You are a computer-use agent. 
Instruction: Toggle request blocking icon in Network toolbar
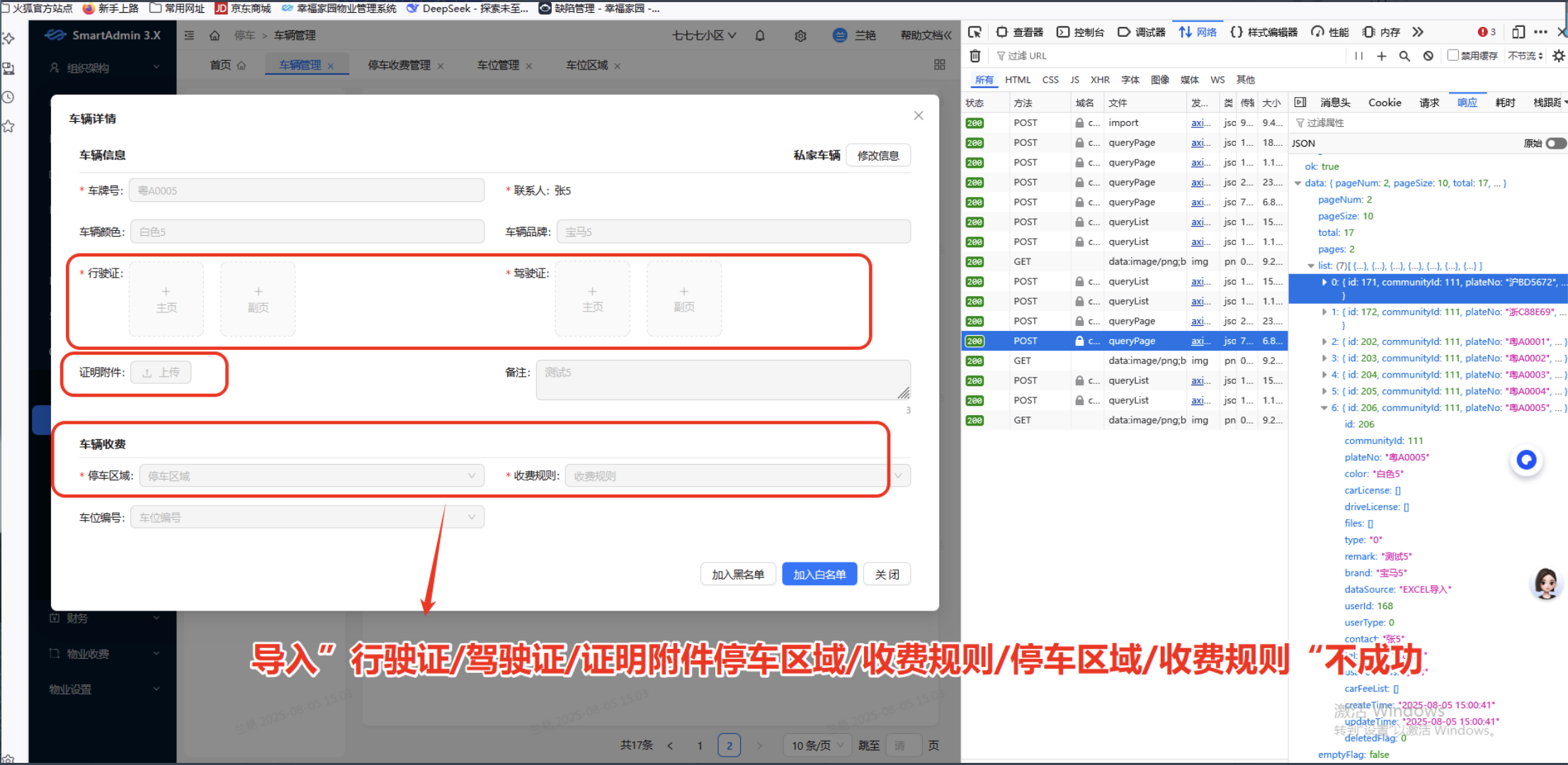coord(1428,55)
